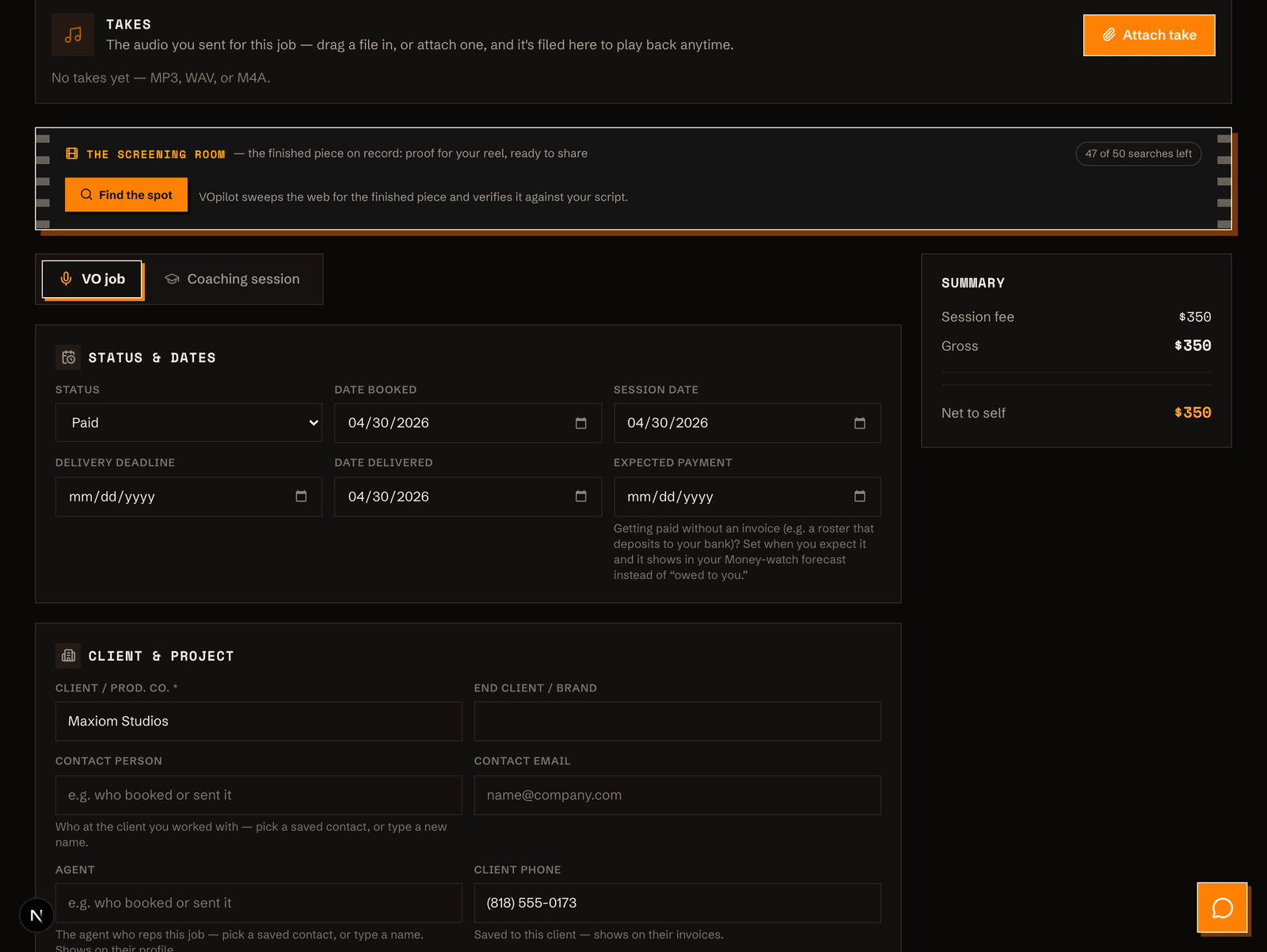The width and height of the screenshot is (1267, 952).
Task: Click the Client & Project heading
Action: click(x=162, y=656)
